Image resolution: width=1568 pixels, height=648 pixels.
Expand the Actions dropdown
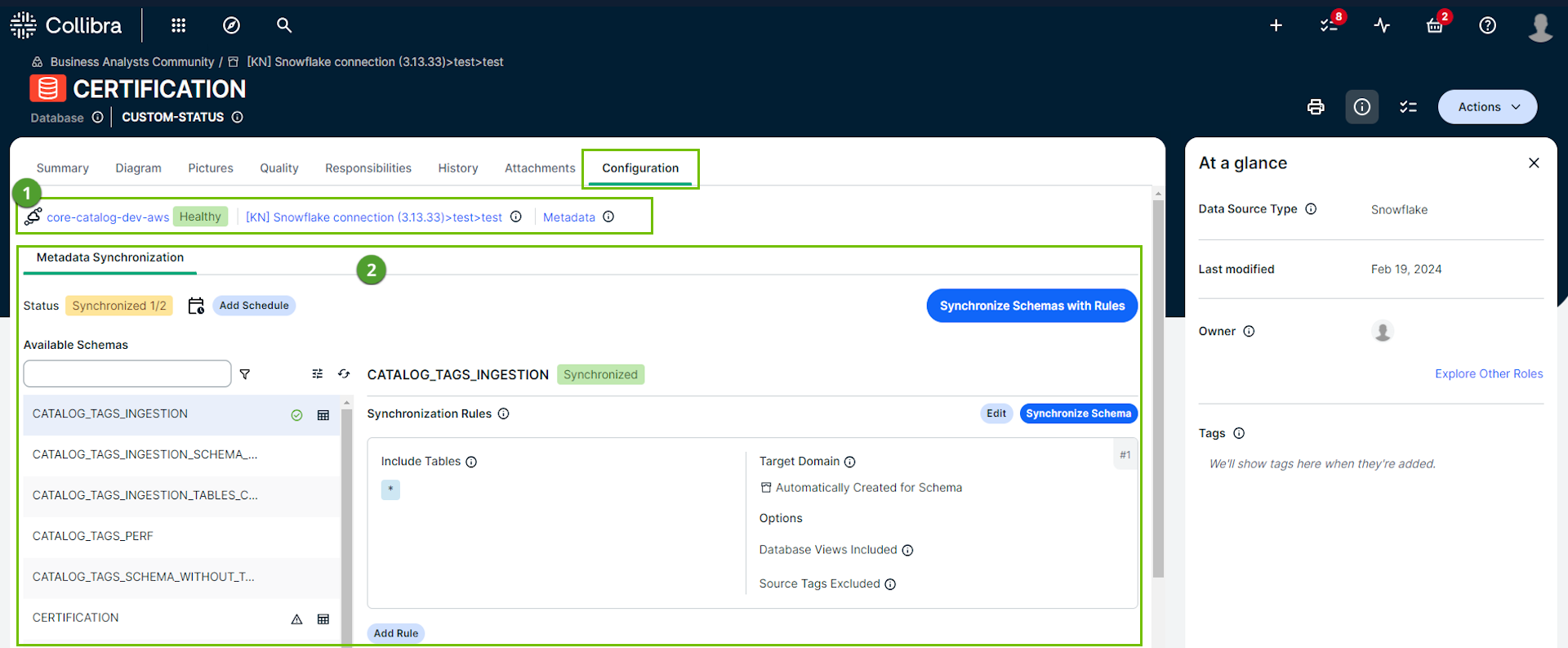click(x=1487, y=107)
